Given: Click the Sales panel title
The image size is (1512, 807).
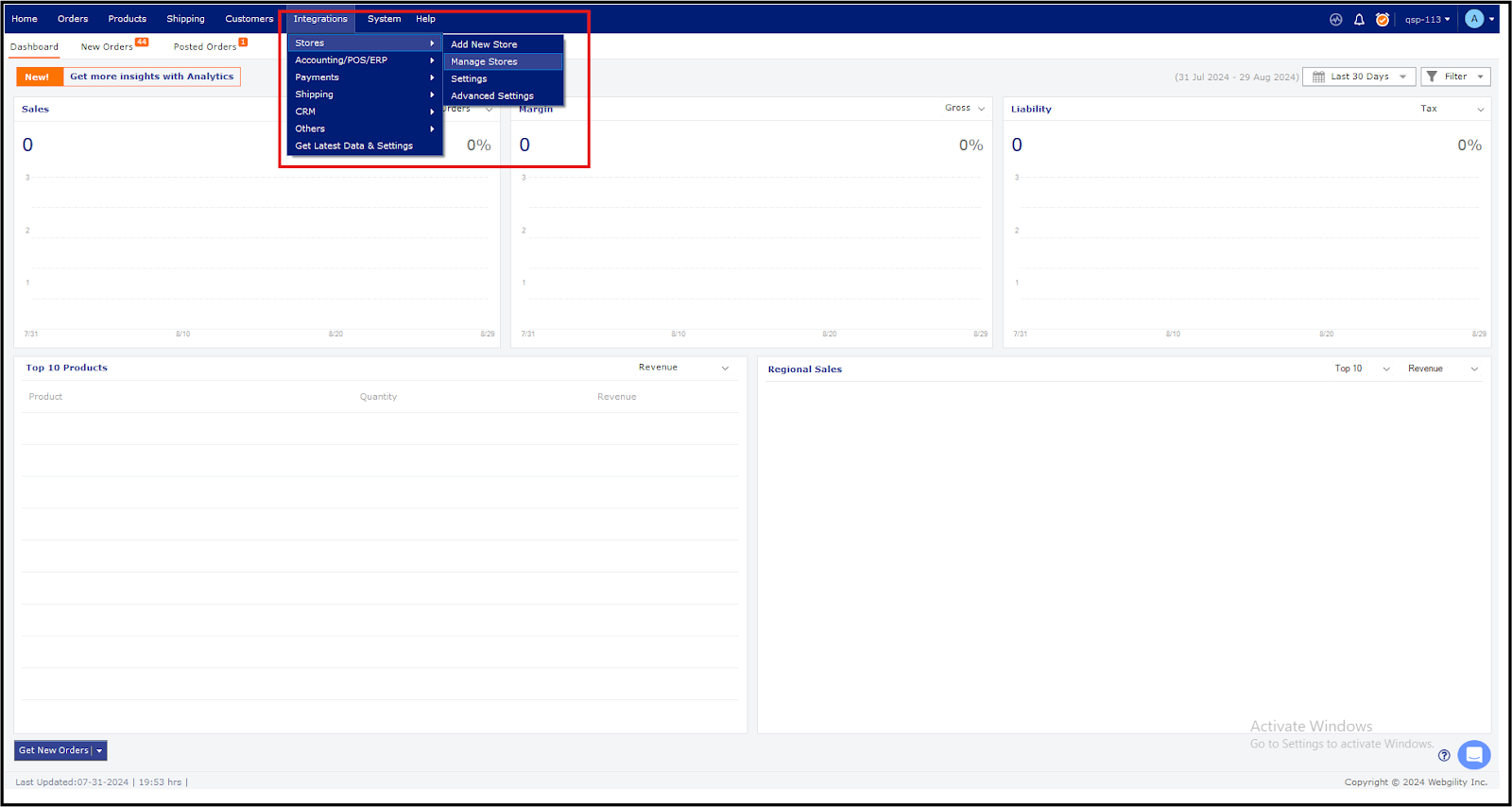Looking at the screenshot, I should [x=36, y=110].
